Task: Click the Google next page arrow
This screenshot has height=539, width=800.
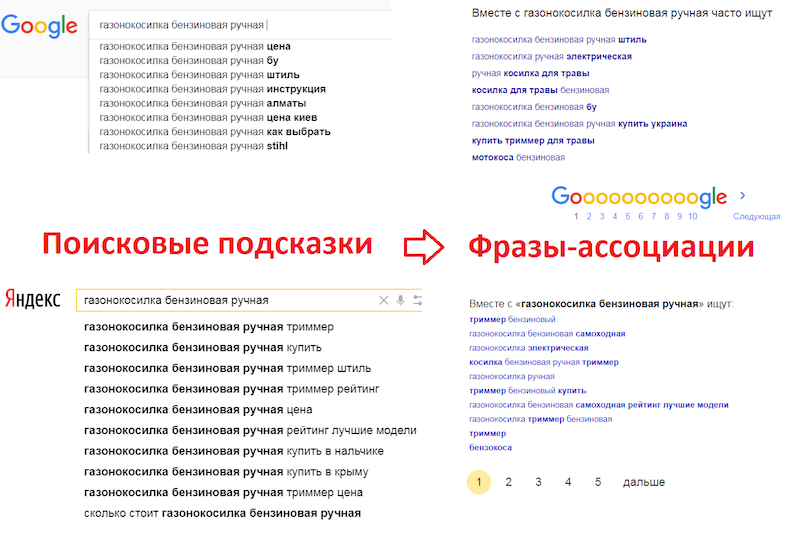Action: pos(742,196)
